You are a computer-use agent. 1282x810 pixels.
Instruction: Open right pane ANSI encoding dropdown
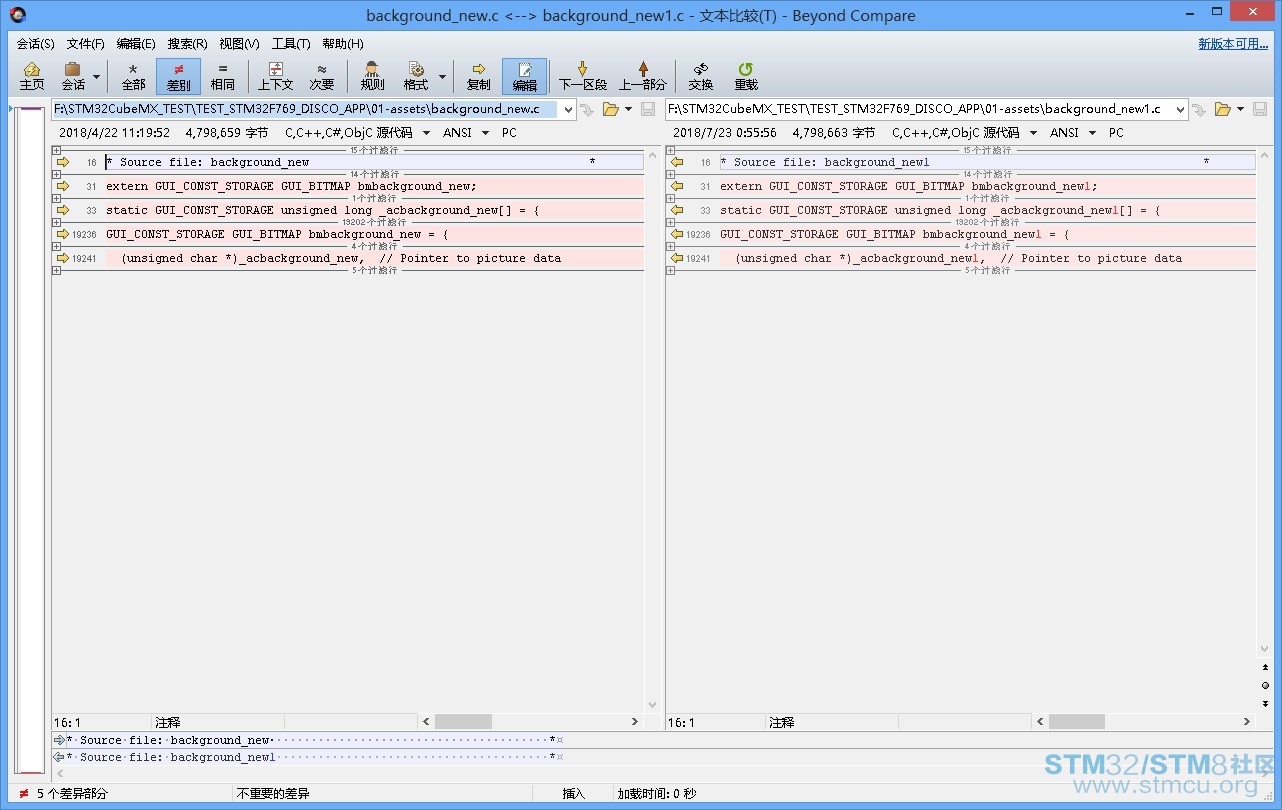point(1073,133)
